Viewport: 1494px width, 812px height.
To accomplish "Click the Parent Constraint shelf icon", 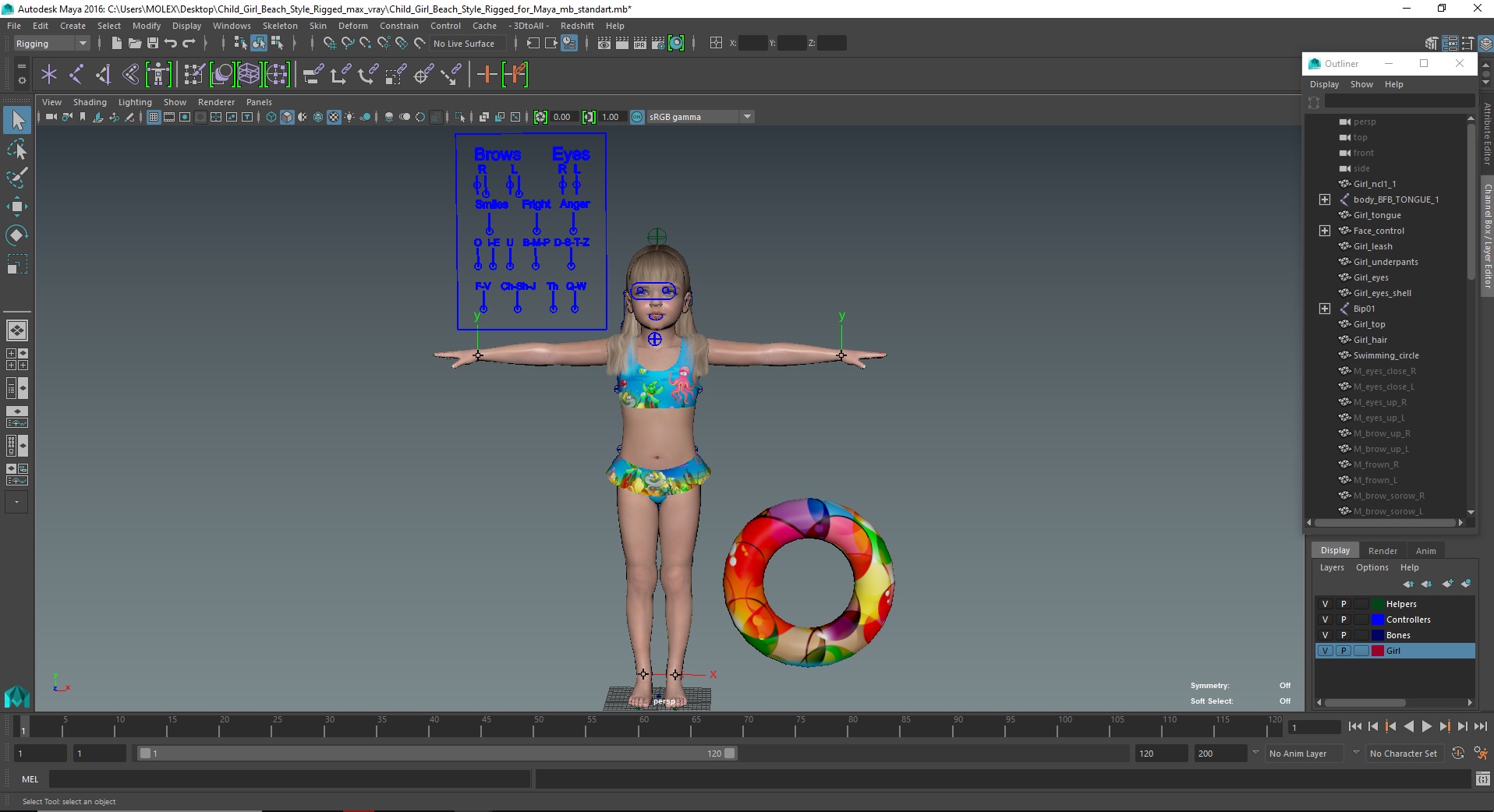I will (x=313, y=75).
